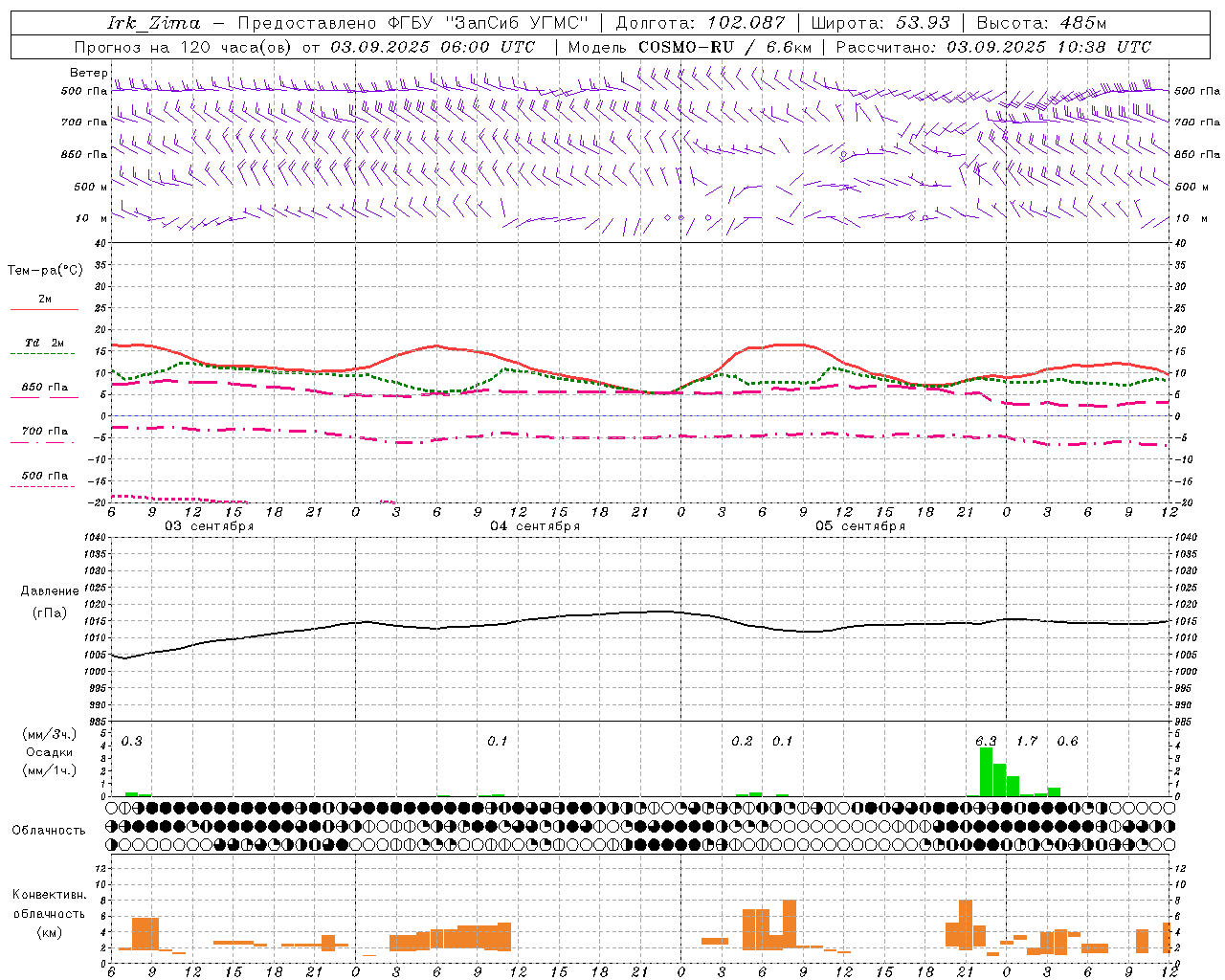Click the Давление pressure panel label
1225x980 pixels.
pyautogui.click(x=50, y=591)
